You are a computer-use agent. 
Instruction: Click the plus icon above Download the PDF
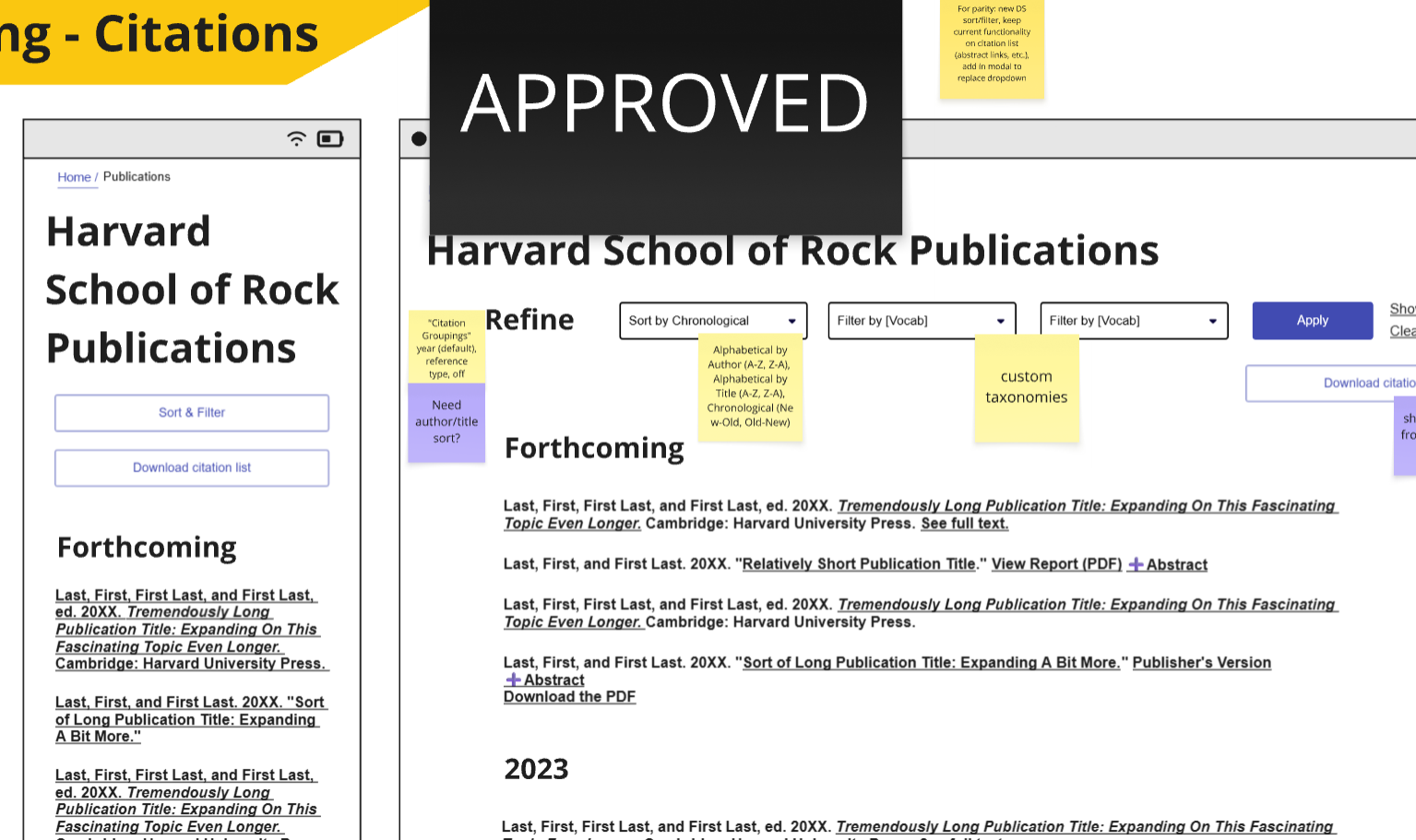(x=513, y=680)
